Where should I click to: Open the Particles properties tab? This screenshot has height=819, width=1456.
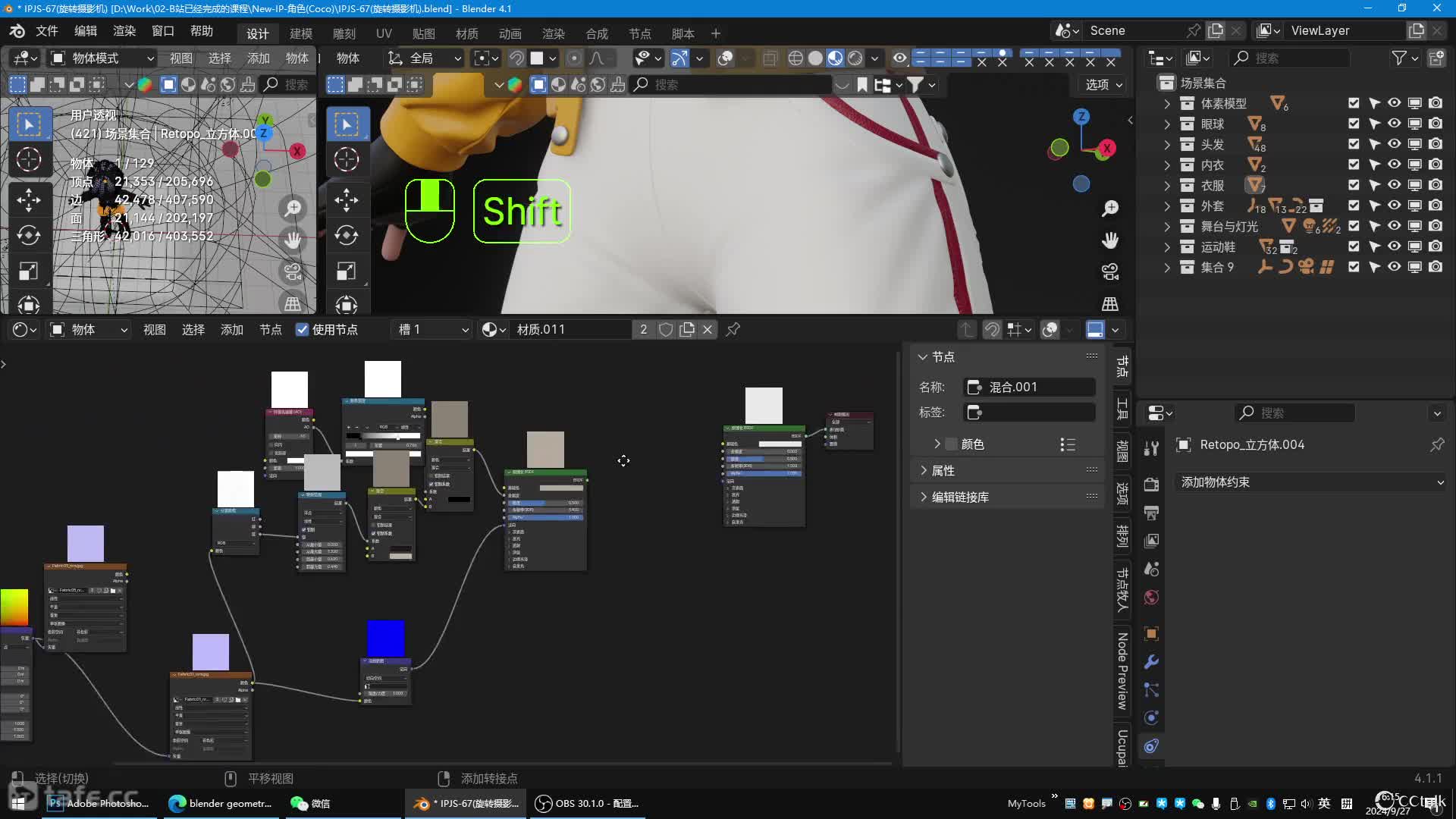1151,690
